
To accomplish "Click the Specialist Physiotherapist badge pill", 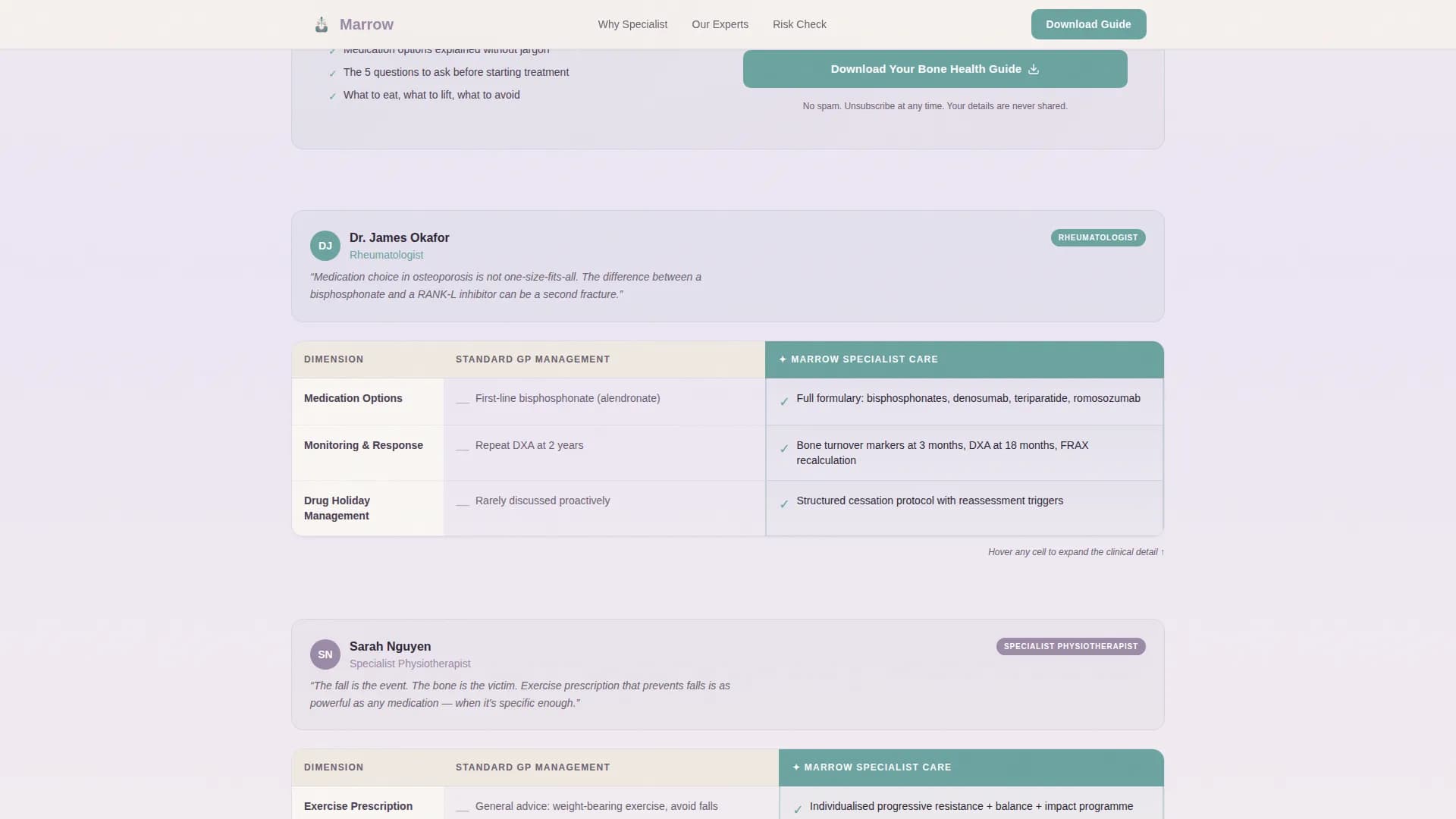I will coord(1070,647).
